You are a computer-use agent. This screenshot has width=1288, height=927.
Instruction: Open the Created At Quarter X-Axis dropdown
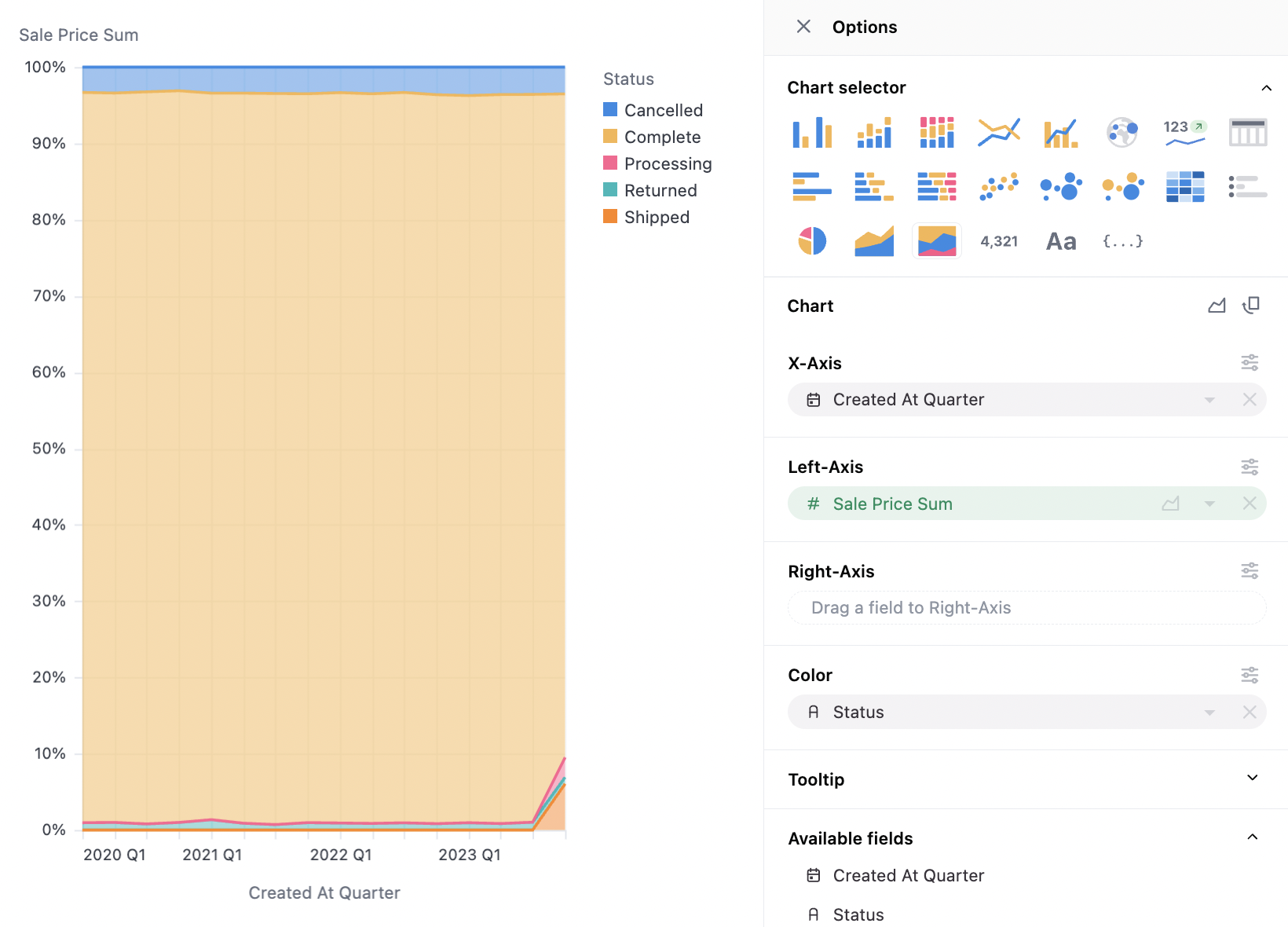click(1209, 400)
